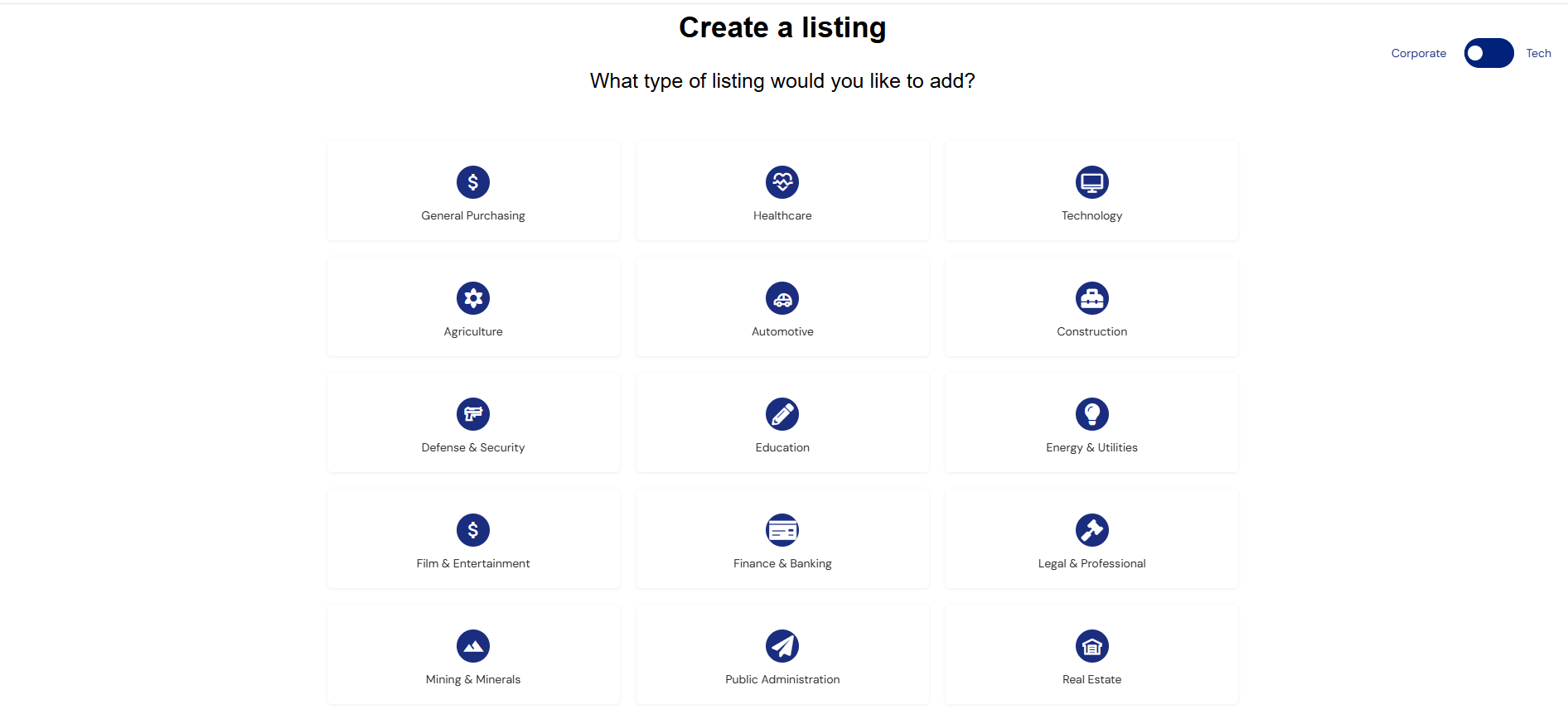Click the pencil icon on the Education card
Image resolution: width=1568 pixels, height=709 pixels.
(782, 413)
